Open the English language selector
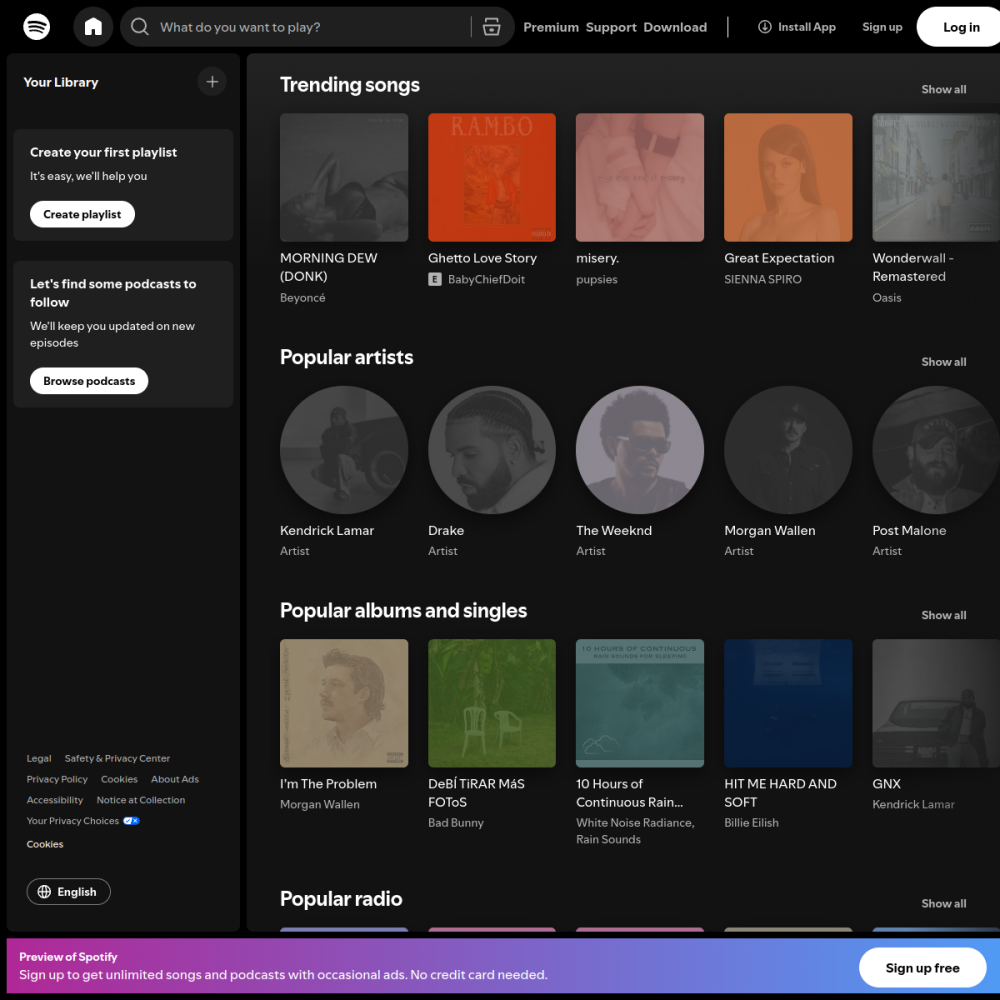The width and height of the screenshot is (1000, 1000). coord(68,892)
